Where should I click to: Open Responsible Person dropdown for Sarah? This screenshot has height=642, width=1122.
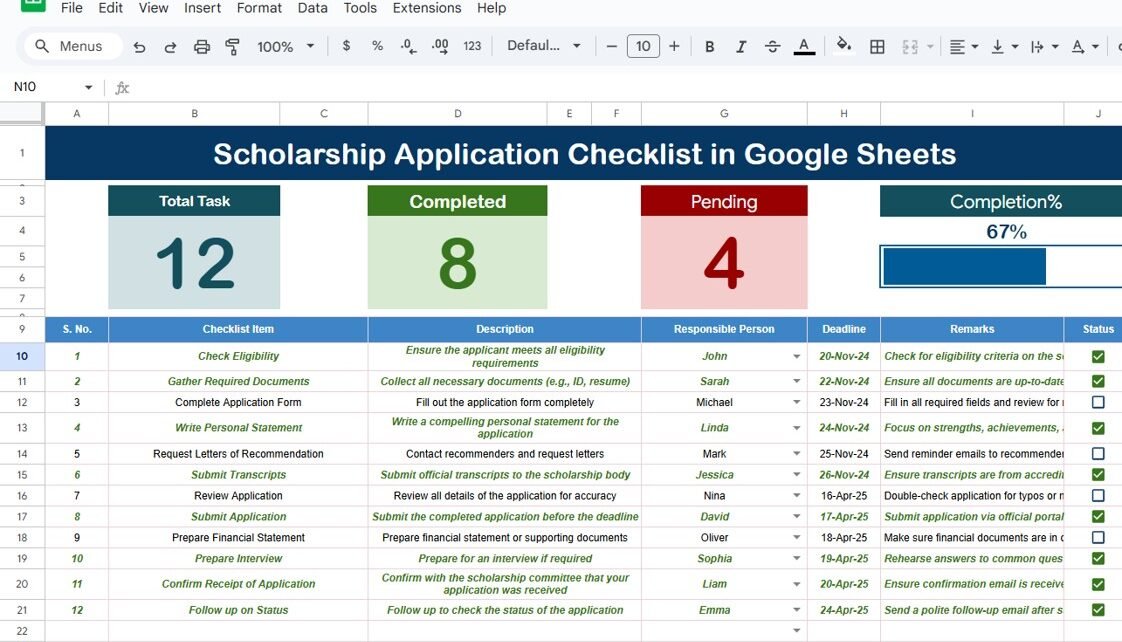click(796, 381)
